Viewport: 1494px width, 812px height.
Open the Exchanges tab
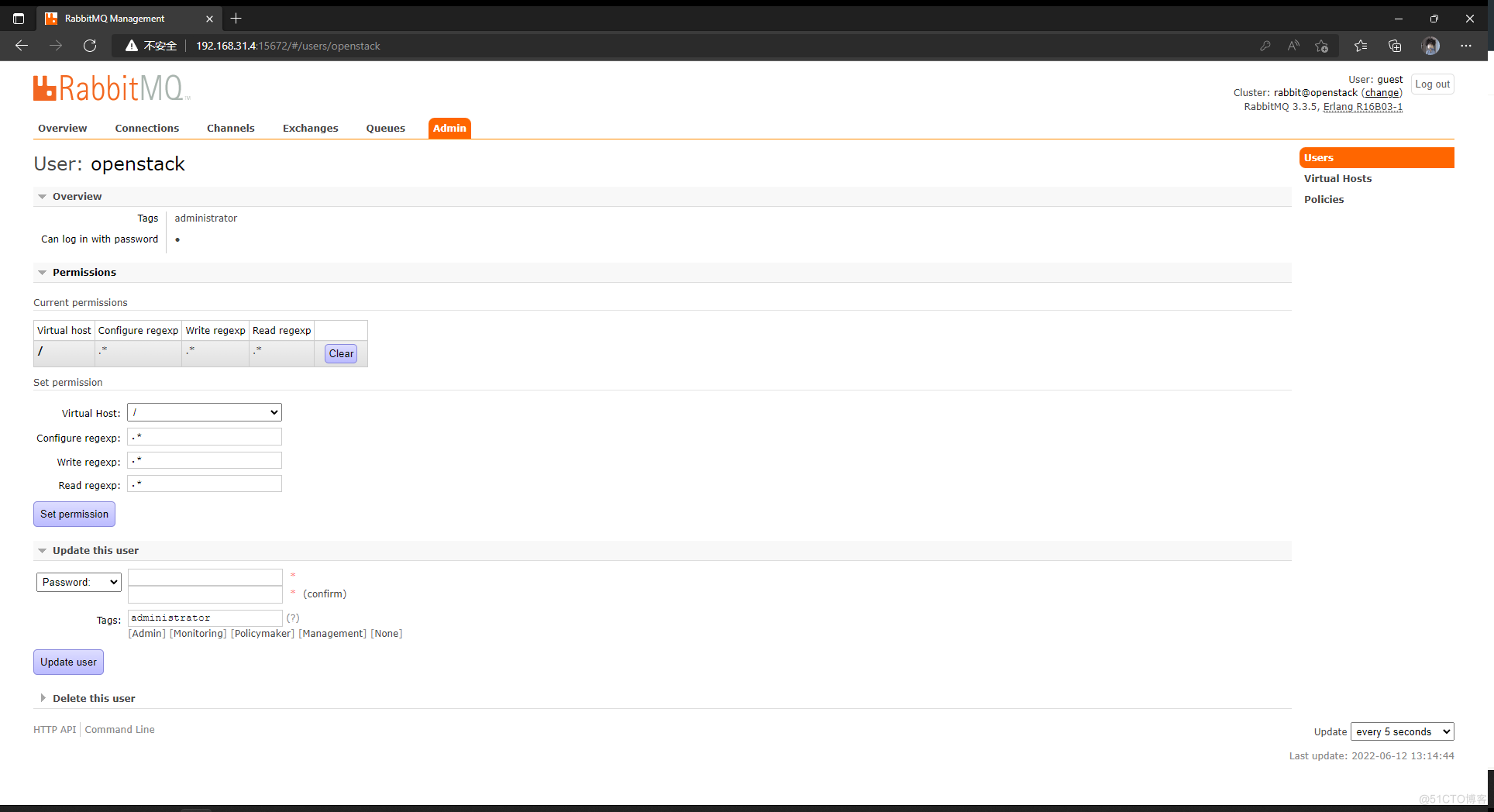coord(311,128)
